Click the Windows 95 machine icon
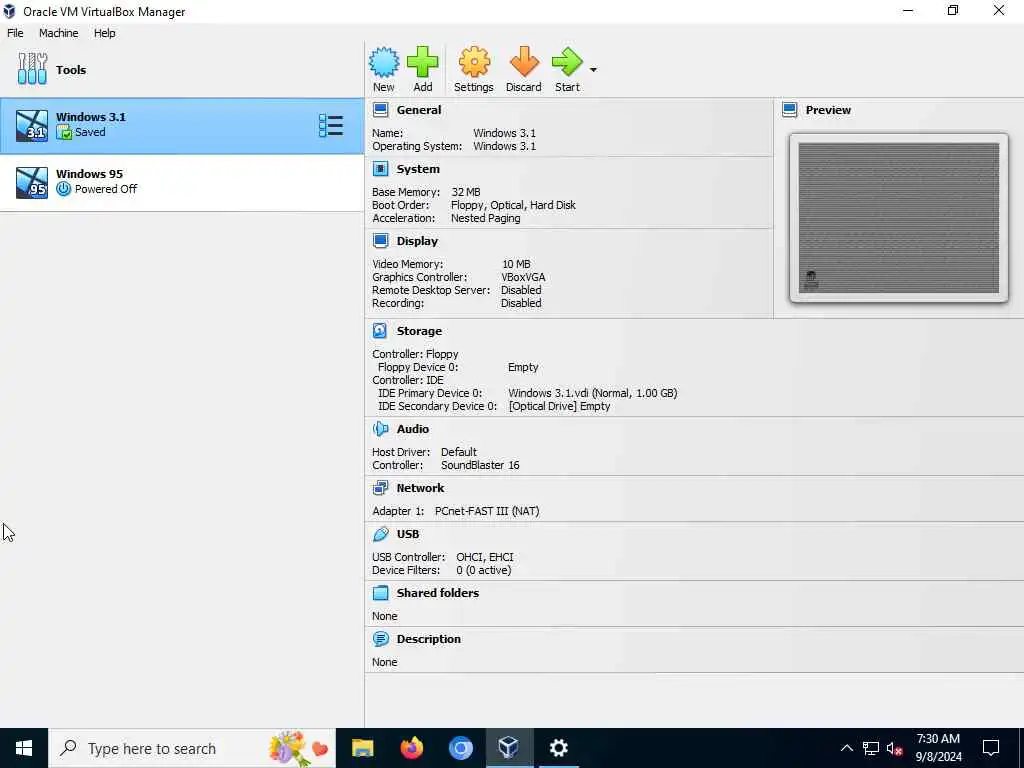The width and height of the screenshot is (1024, 768). (31, 182)
